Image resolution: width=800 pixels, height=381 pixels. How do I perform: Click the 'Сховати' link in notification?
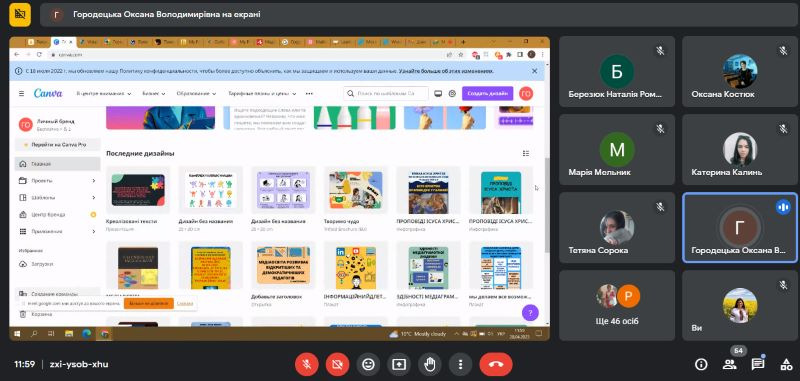(185, 303)
